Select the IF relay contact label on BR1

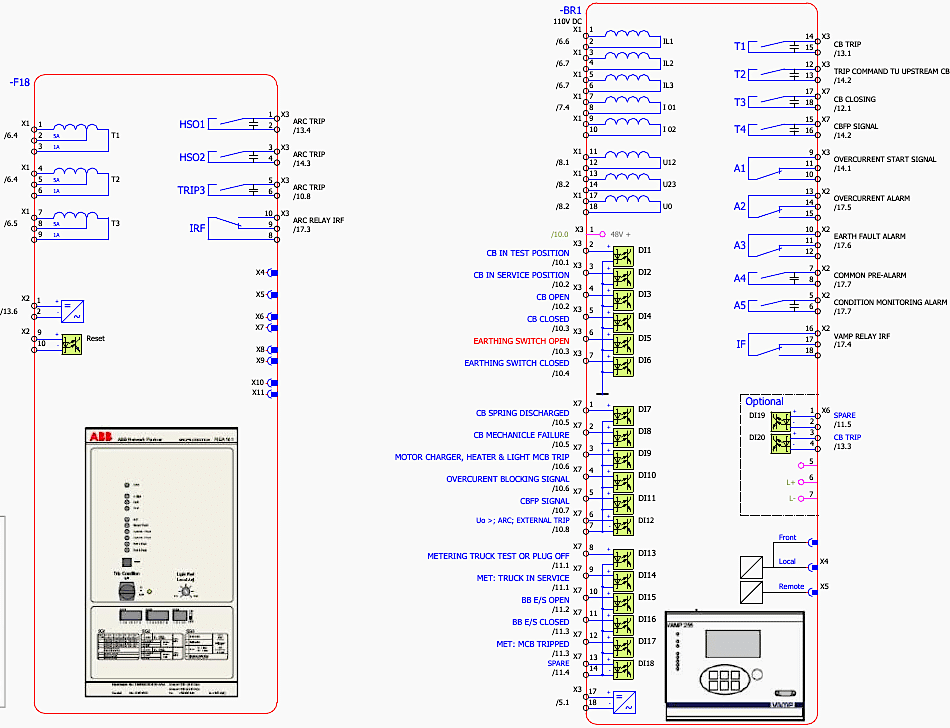740,344
